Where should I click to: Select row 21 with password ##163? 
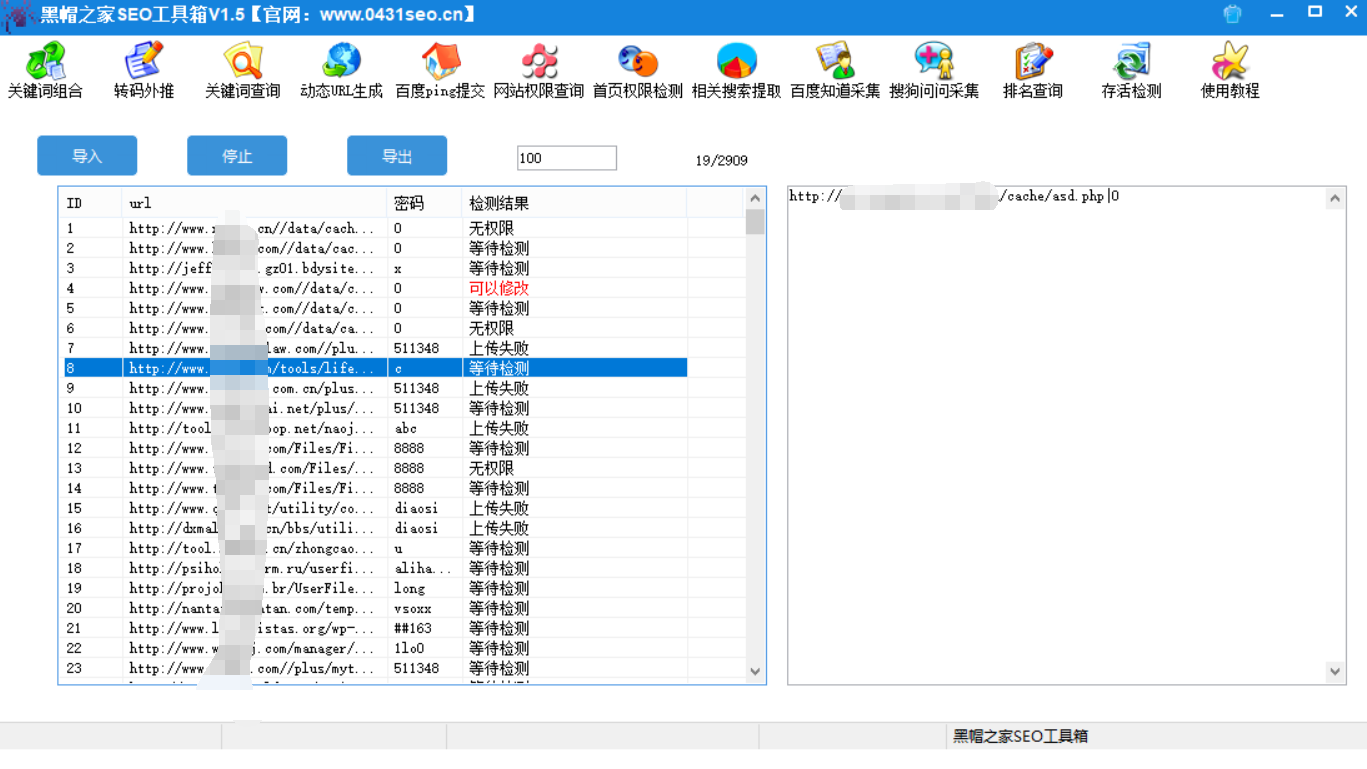coord(375,628)
